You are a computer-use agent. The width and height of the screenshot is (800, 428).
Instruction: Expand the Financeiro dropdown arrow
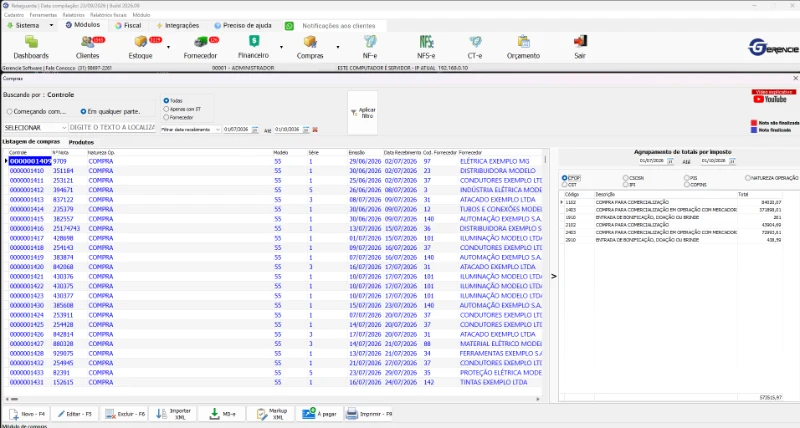click(281, 47)
